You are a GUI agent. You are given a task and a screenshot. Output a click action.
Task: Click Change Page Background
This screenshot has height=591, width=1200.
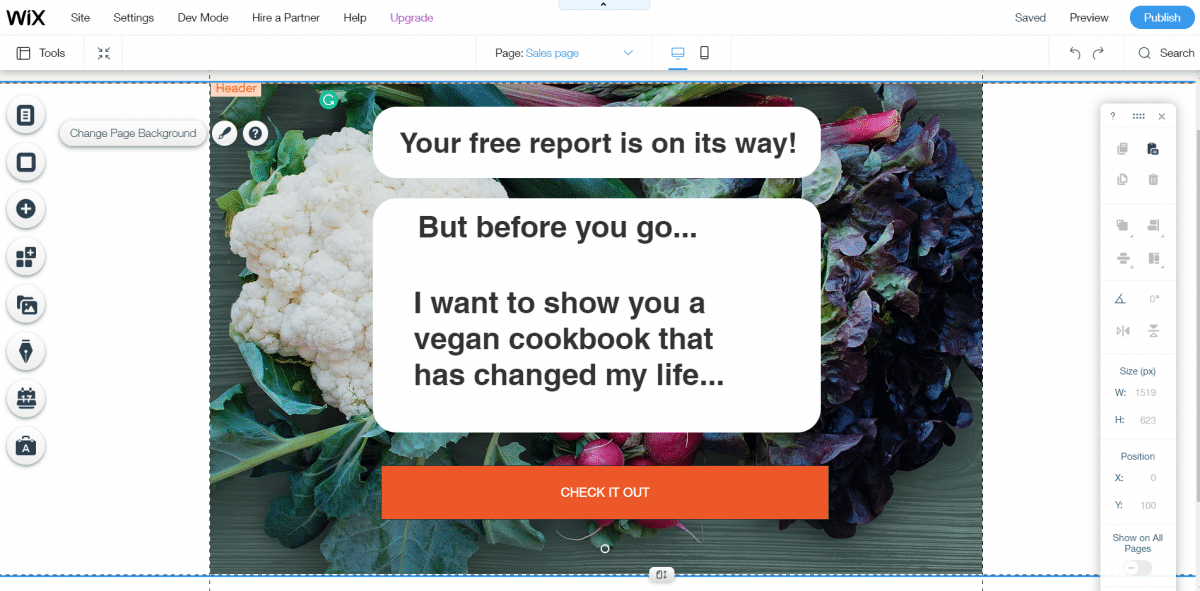coord(132,133)
